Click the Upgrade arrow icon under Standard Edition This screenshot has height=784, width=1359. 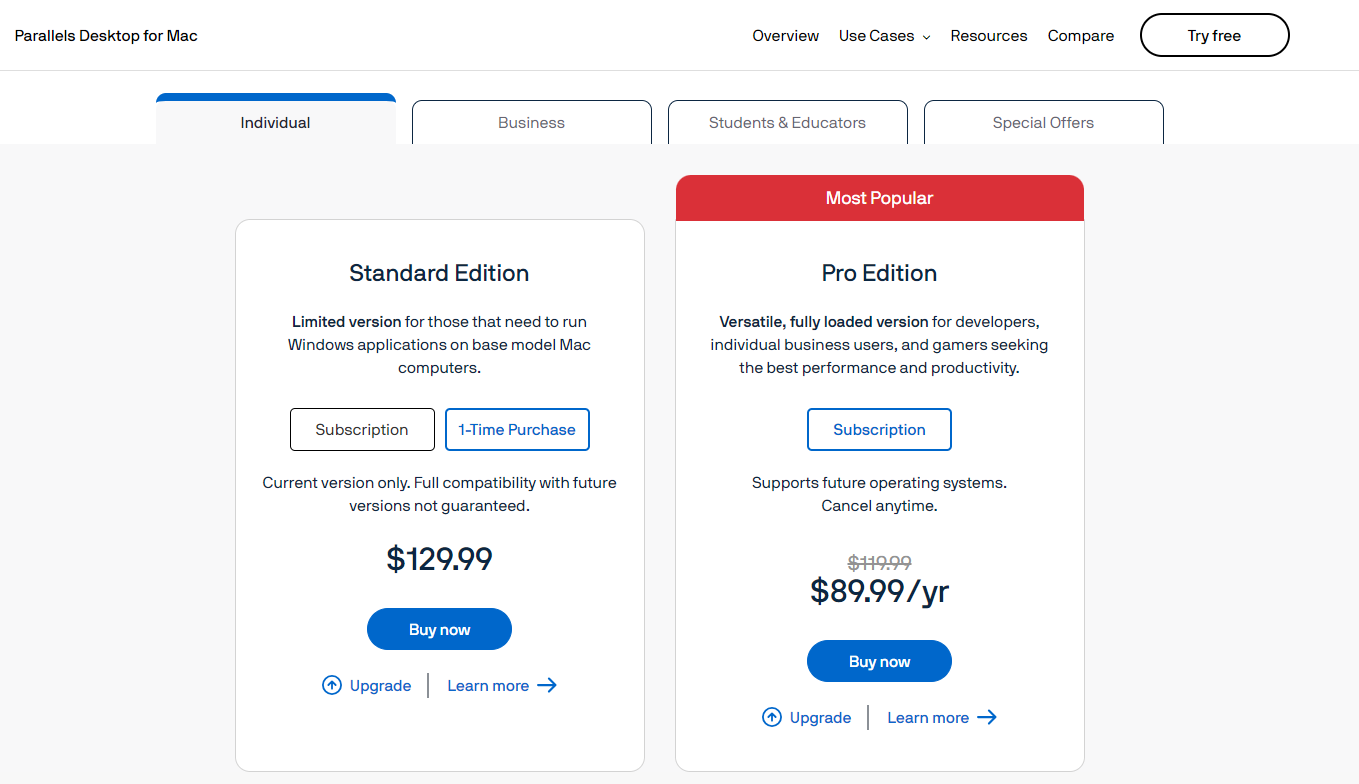(x=331, y=685)
